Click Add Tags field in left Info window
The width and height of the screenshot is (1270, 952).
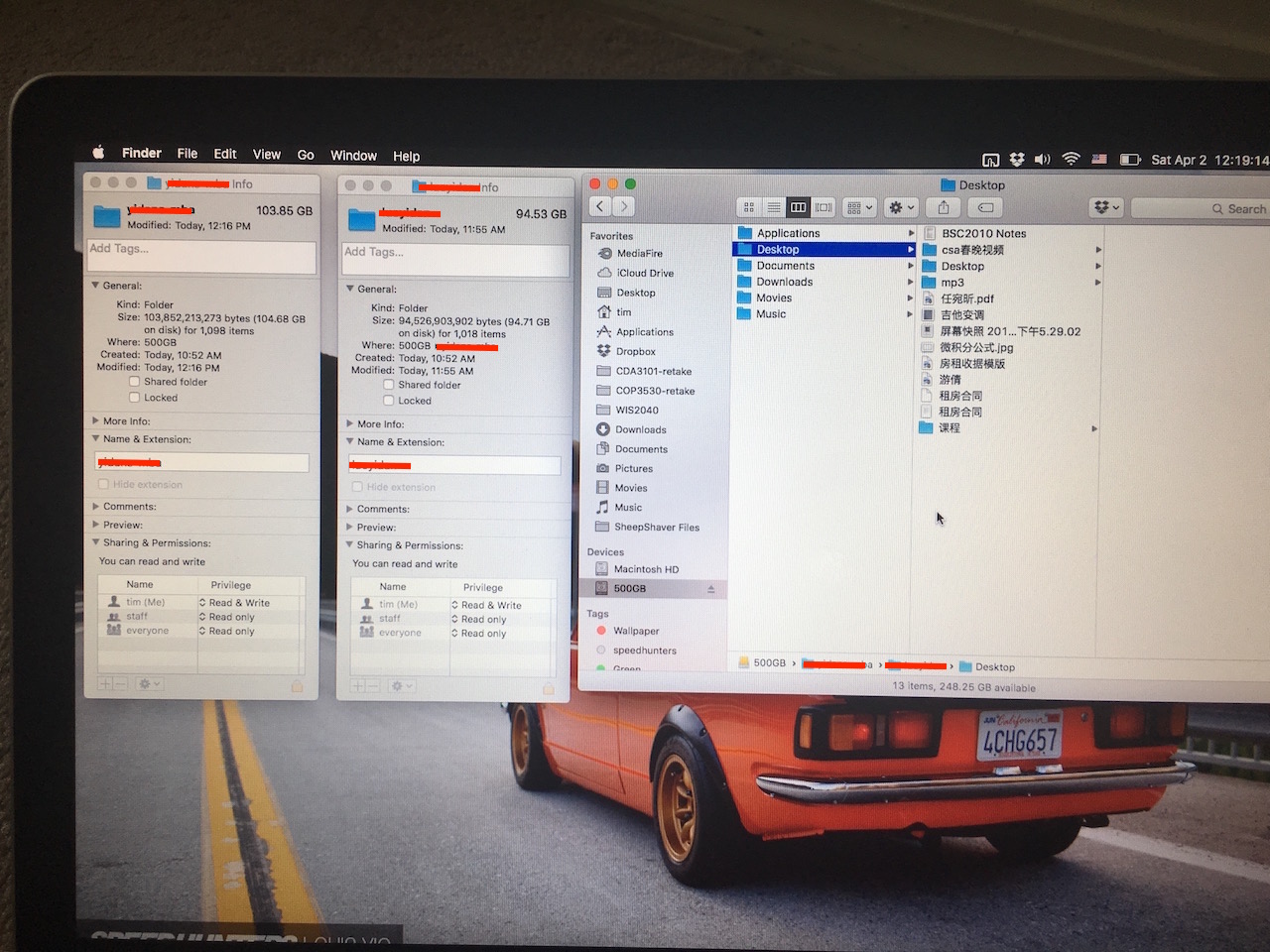click(202, 257)
